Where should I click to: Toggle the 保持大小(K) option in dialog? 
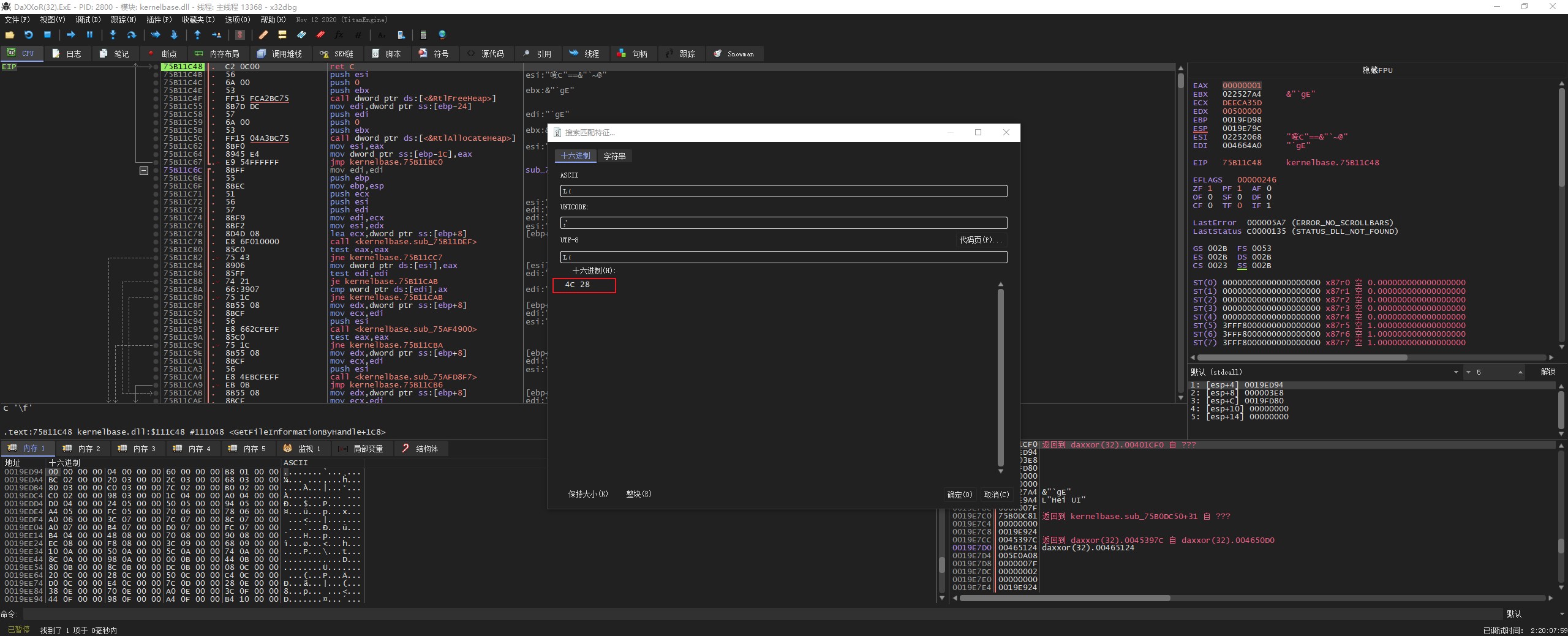pos(587,494)
